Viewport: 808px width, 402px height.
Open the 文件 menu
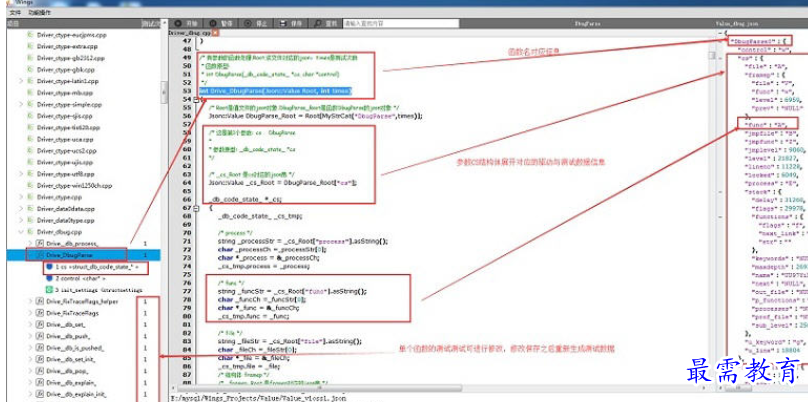tap(14, 11)
